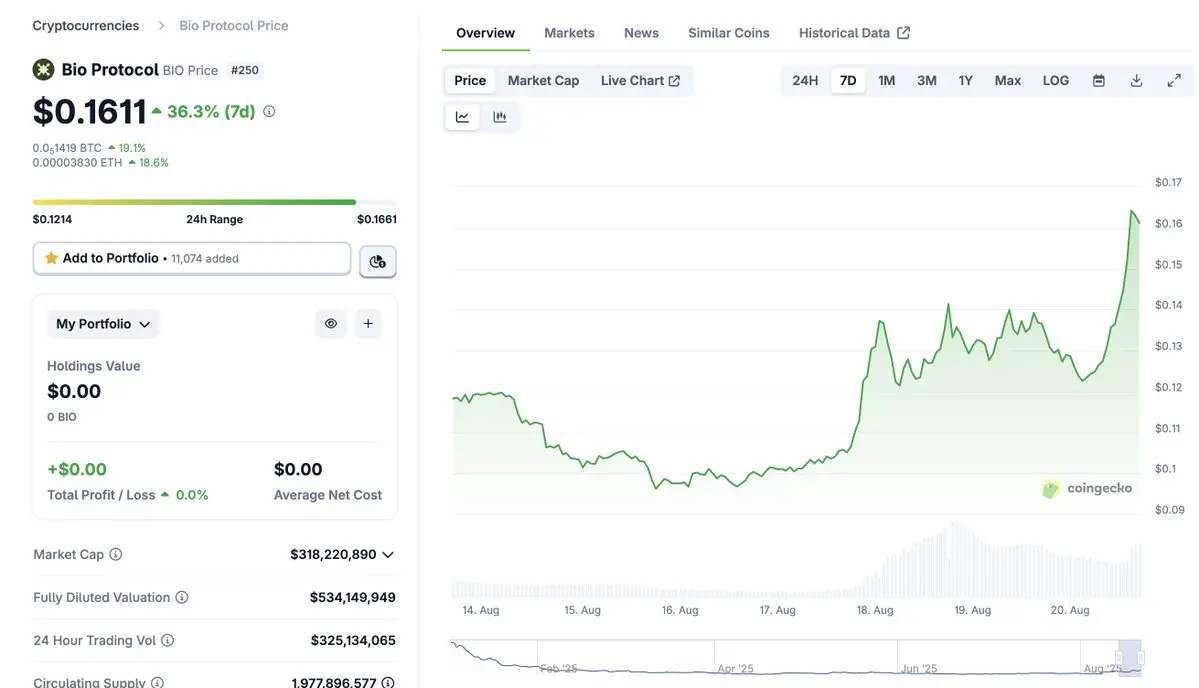Set chart range to 7D
This screenshot has height=688, width=1199.
tap(848, 80)
